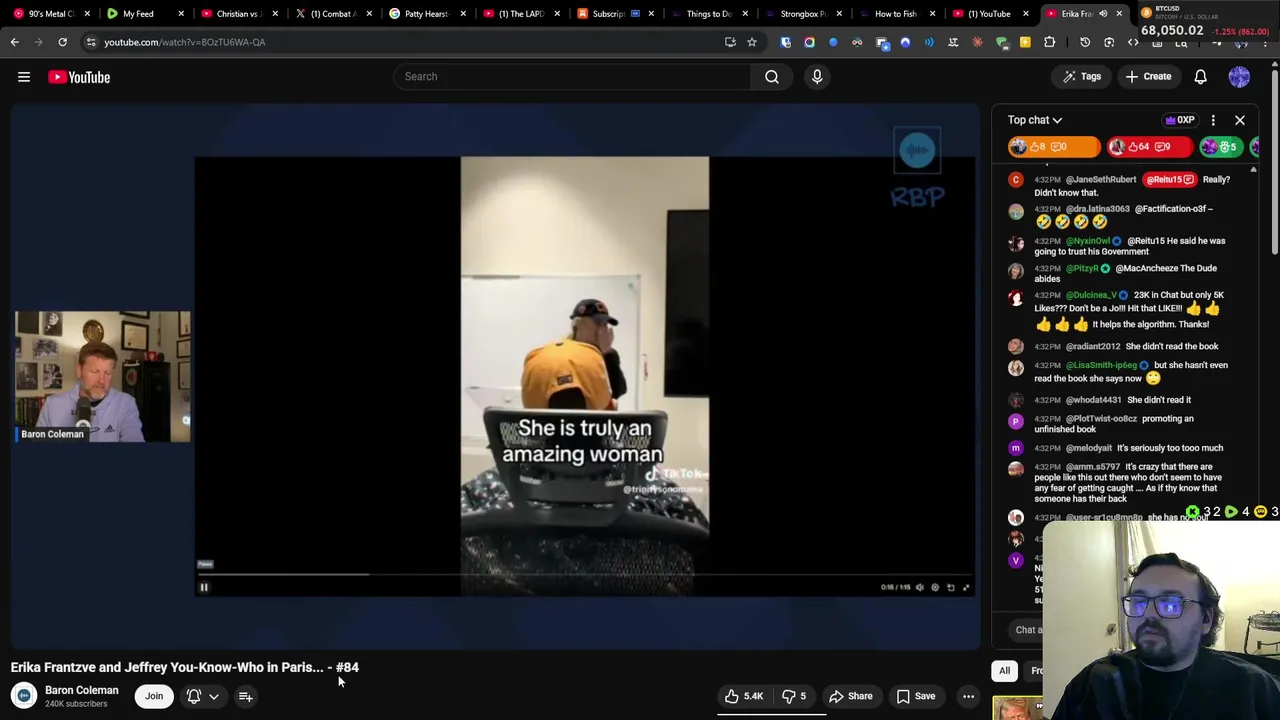The width and height of the screenshot is (1280, 720).
Task: Click the add-to-playlist icon beside Join
Action: pos(245,696)
